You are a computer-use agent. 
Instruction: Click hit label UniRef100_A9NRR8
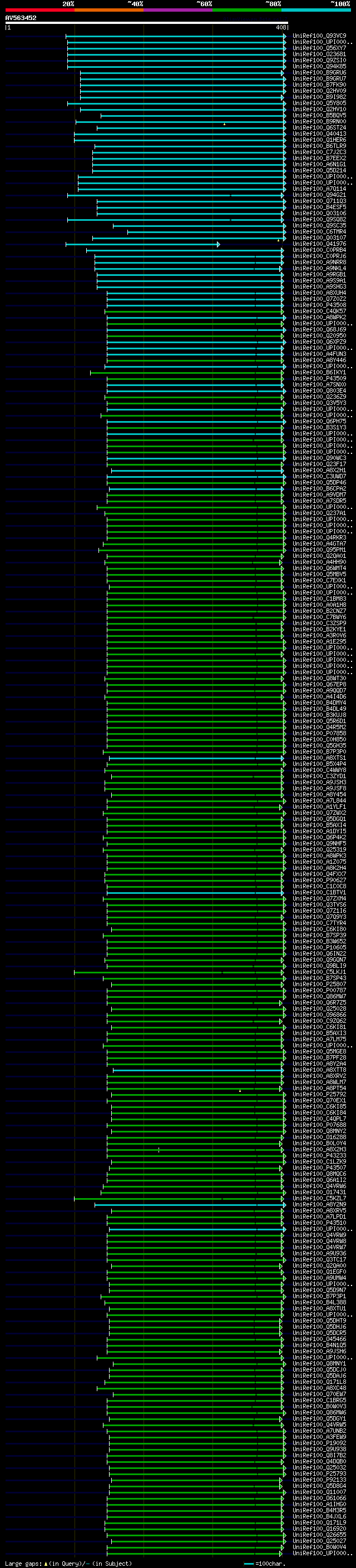(319, 263)
